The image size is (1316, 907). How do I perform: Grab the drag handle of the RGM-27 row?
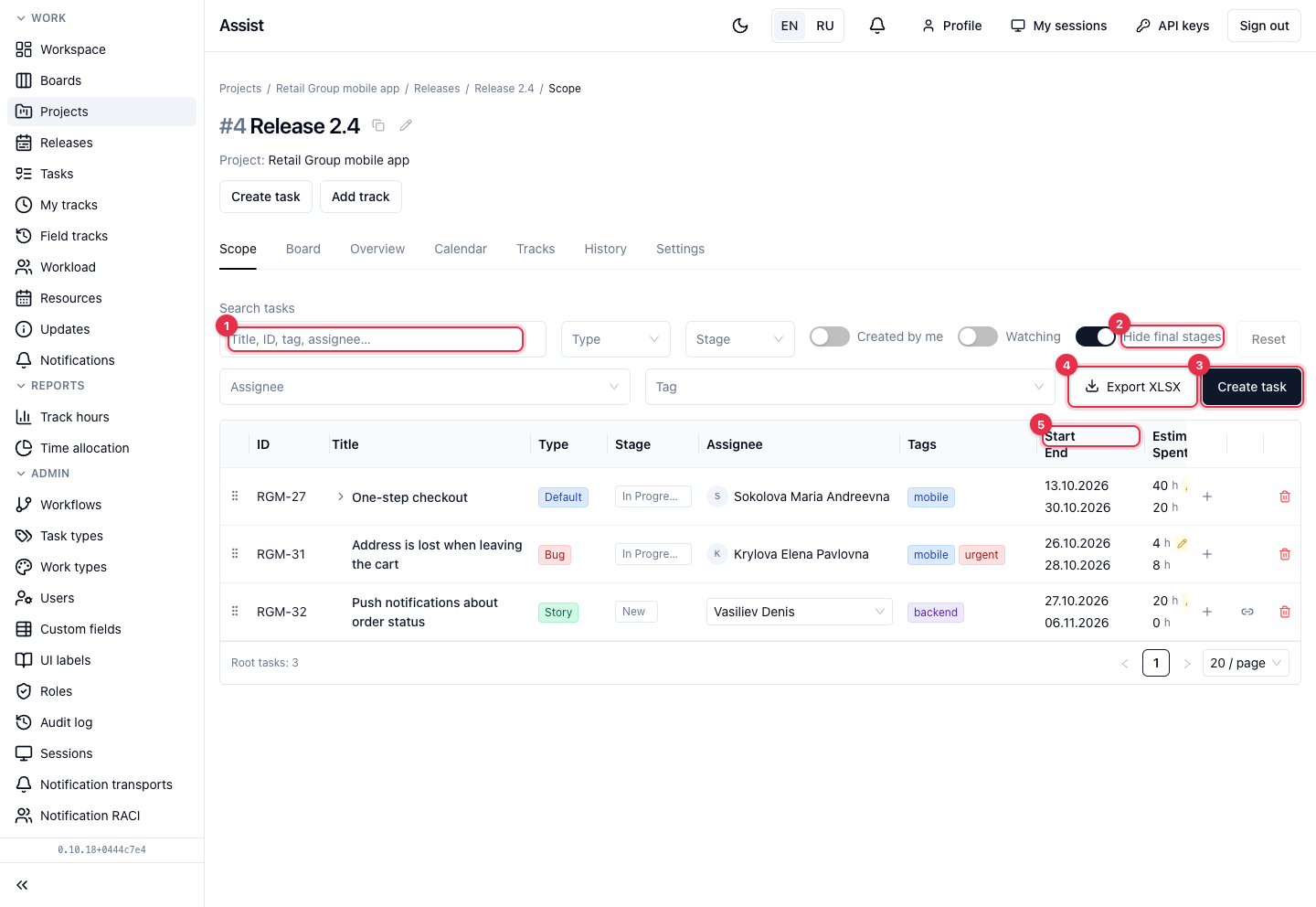click(235, 496)
